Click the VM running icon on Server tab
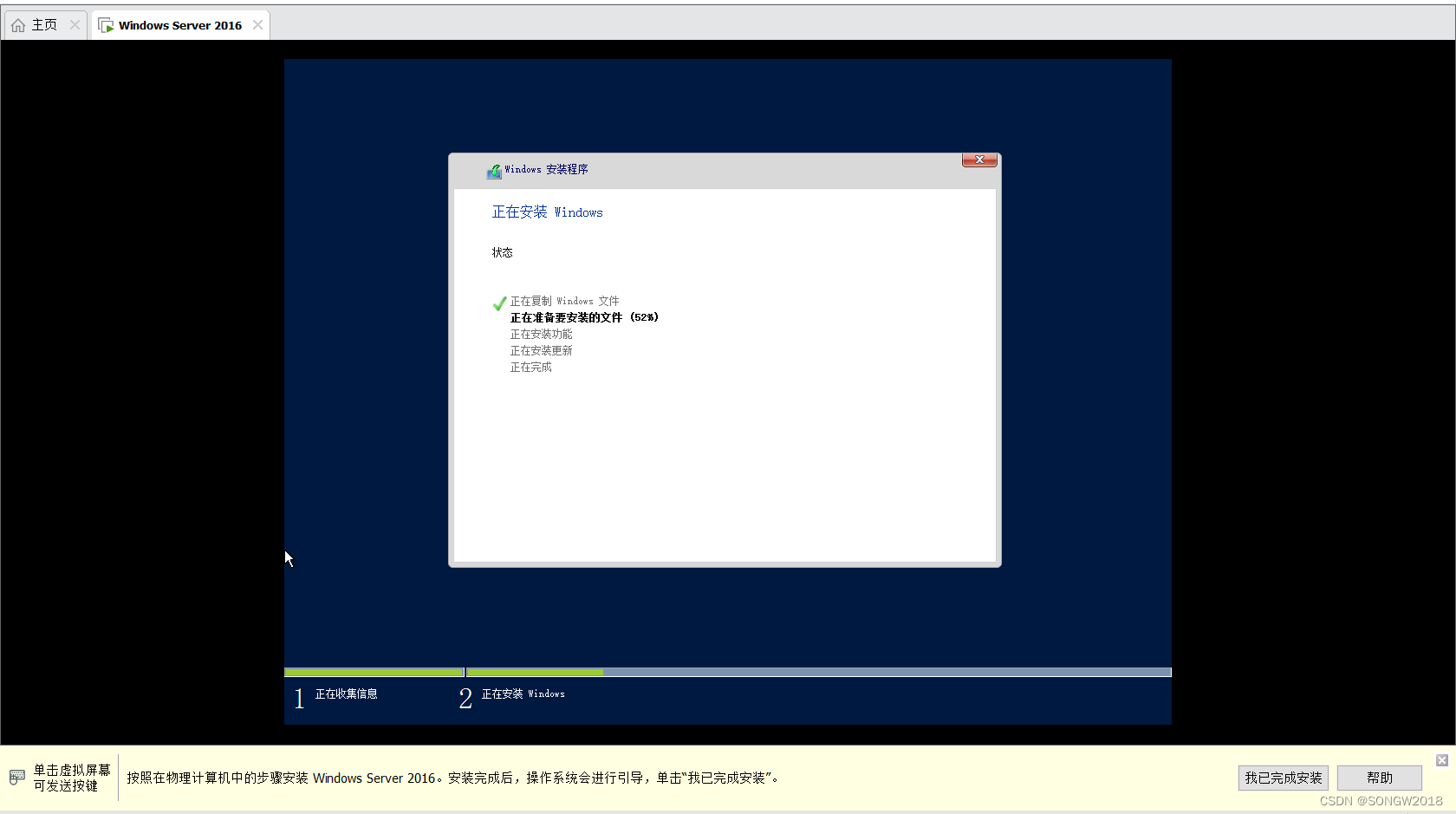This screenshot has width=1456, height=814. coord(106,25)
